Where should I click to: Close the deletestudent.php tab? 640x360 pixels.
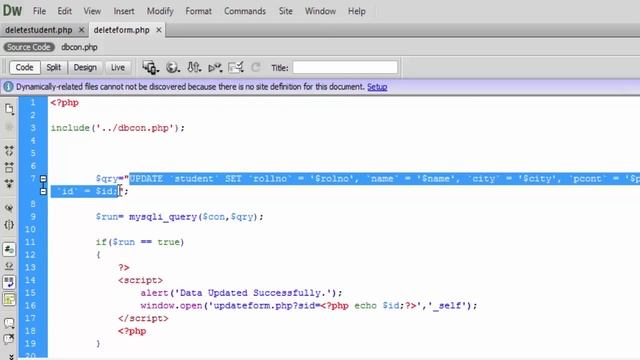pos(81,30)
